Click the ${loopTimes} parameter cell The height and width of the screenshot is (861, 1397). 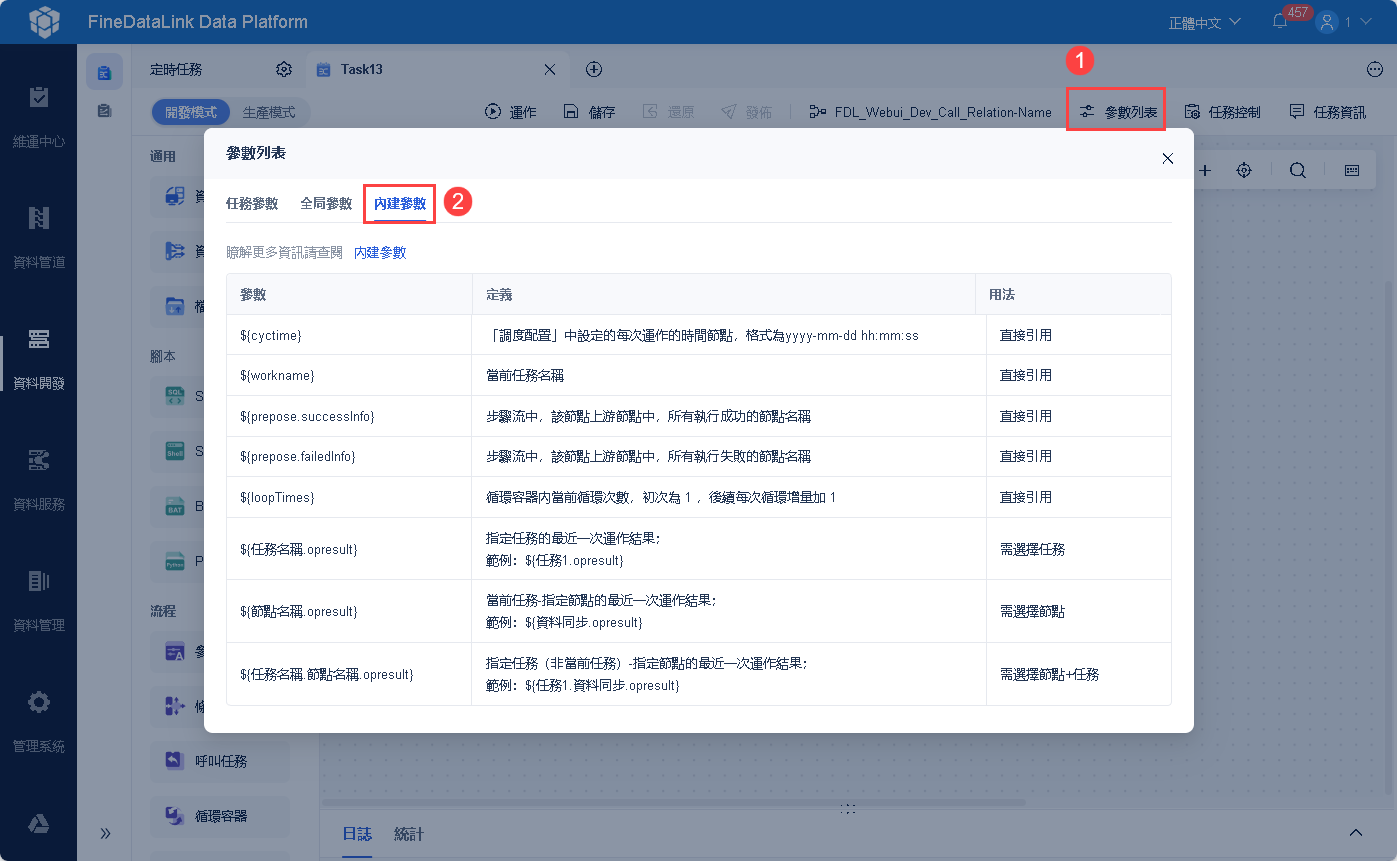(349, 497)
